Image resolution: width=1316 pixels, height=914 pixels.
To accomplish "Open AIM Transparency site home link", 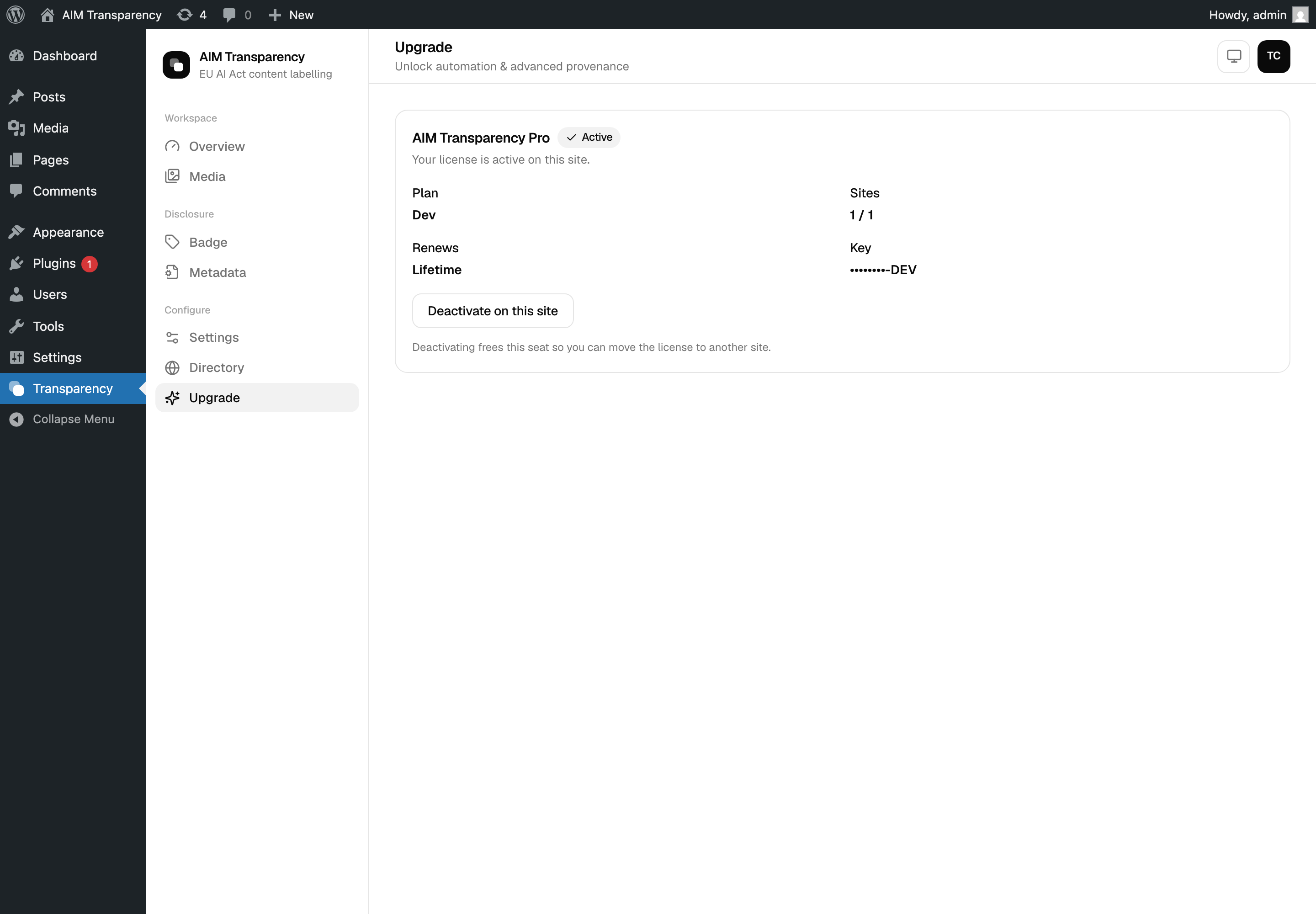I will point(101,15).
